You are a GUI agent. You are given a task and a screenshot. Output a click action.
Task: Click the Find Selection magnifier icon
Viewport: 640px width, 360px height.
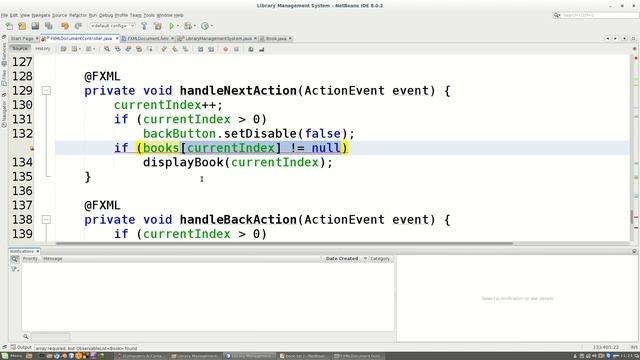pos(107,49)
